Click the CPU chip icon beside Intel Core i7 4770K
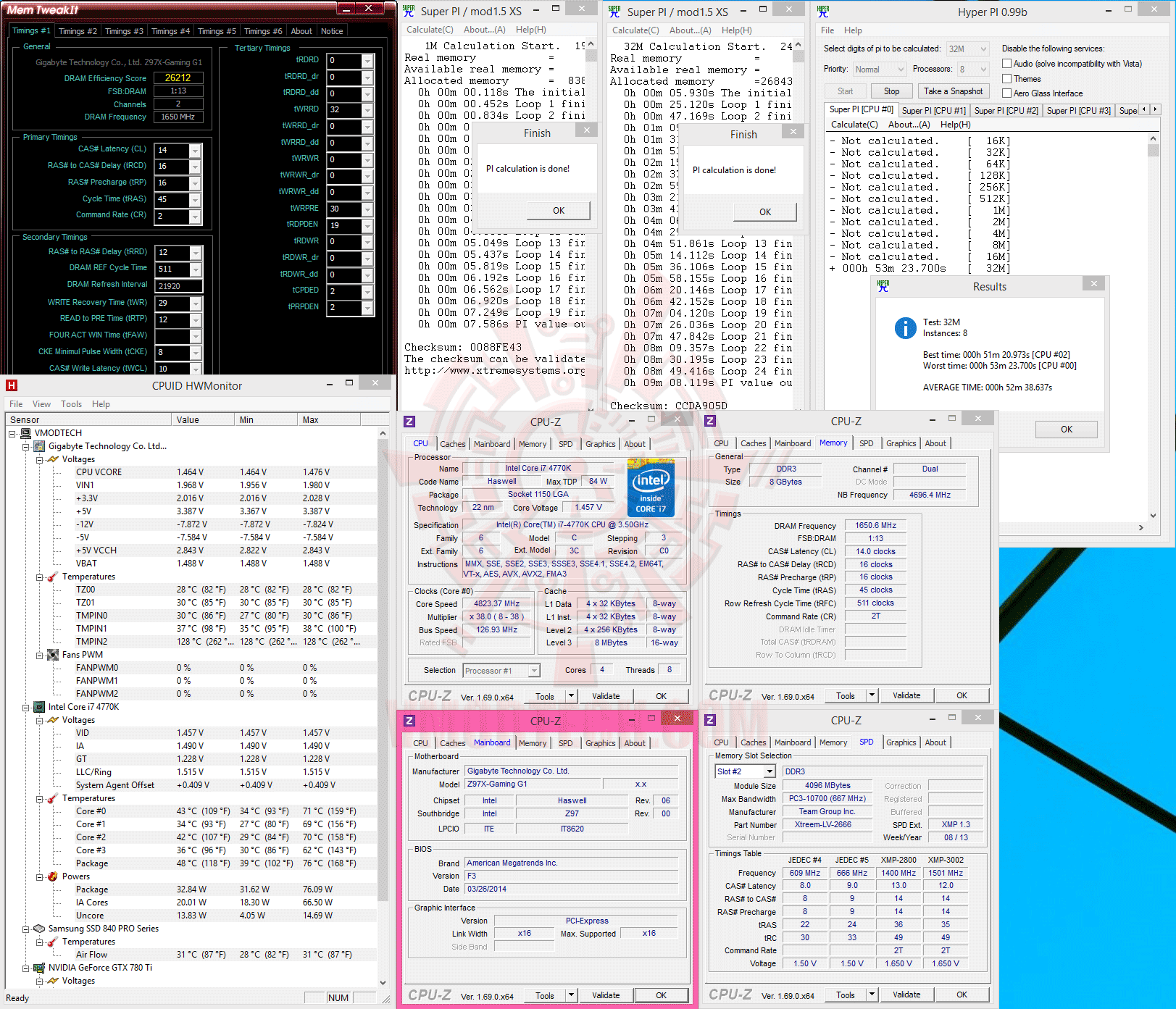This screenshot has width=1176, height=1009. tap(40, 707)
